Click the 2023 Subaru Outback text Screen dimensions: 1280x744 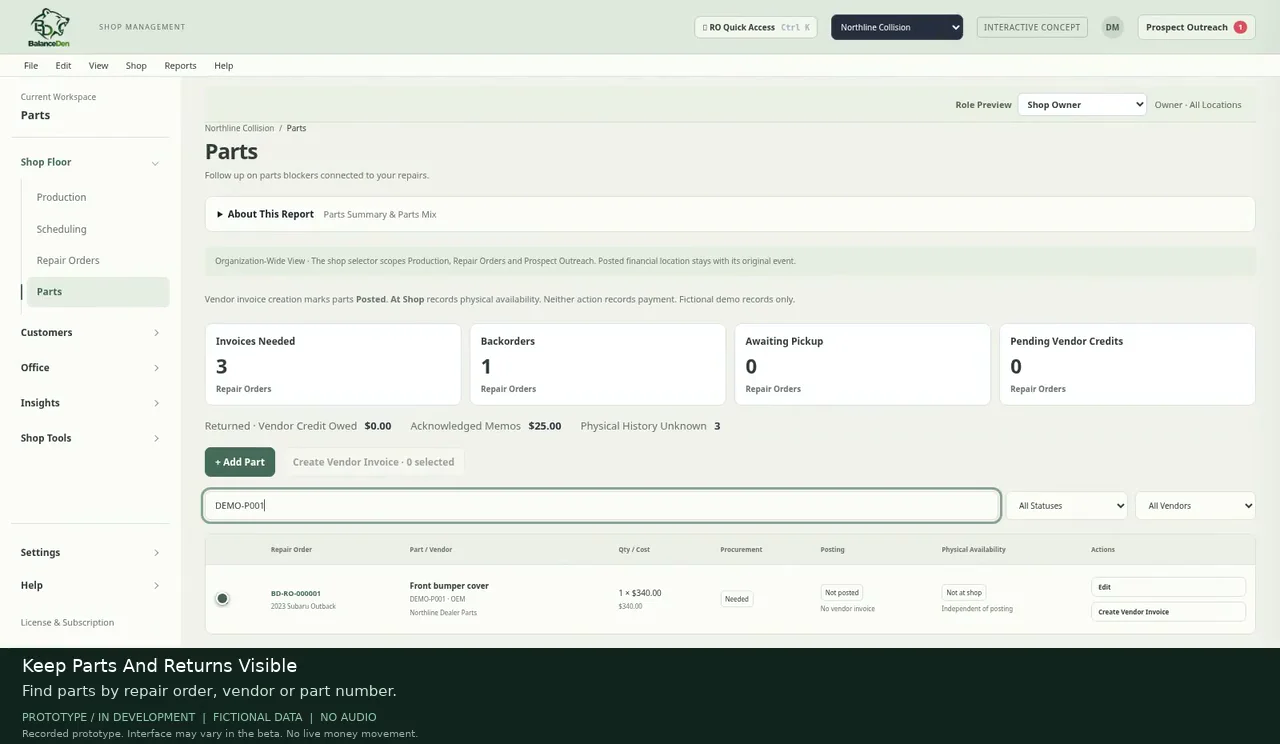[x=303, y=606]
